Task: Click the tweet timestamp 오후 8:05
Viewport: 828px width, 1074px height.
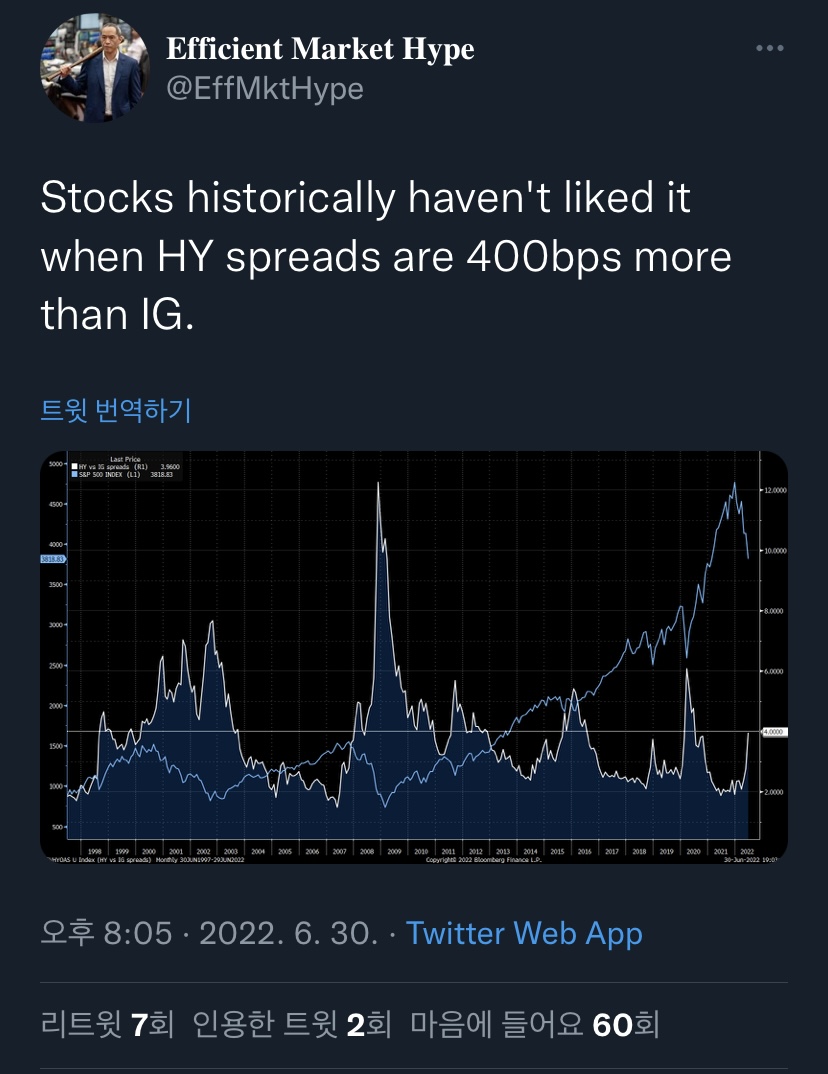Action: [x=106, y=933]
